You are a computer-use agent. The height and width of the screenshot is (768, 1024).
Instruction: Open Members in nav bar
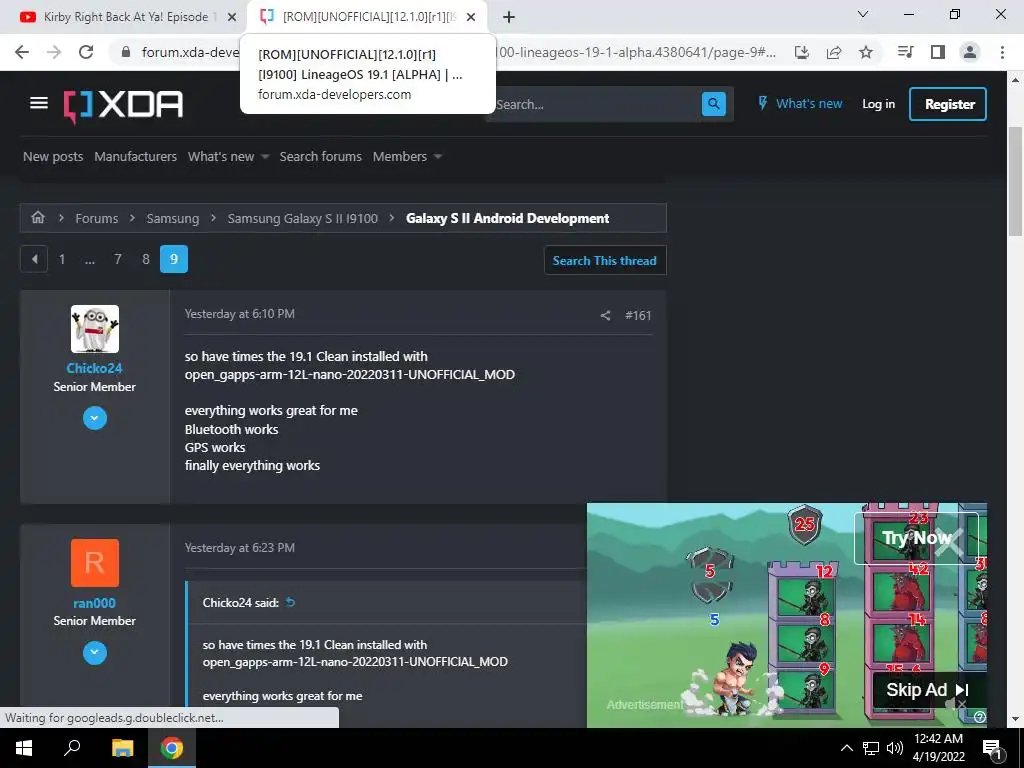click(400, 157)
